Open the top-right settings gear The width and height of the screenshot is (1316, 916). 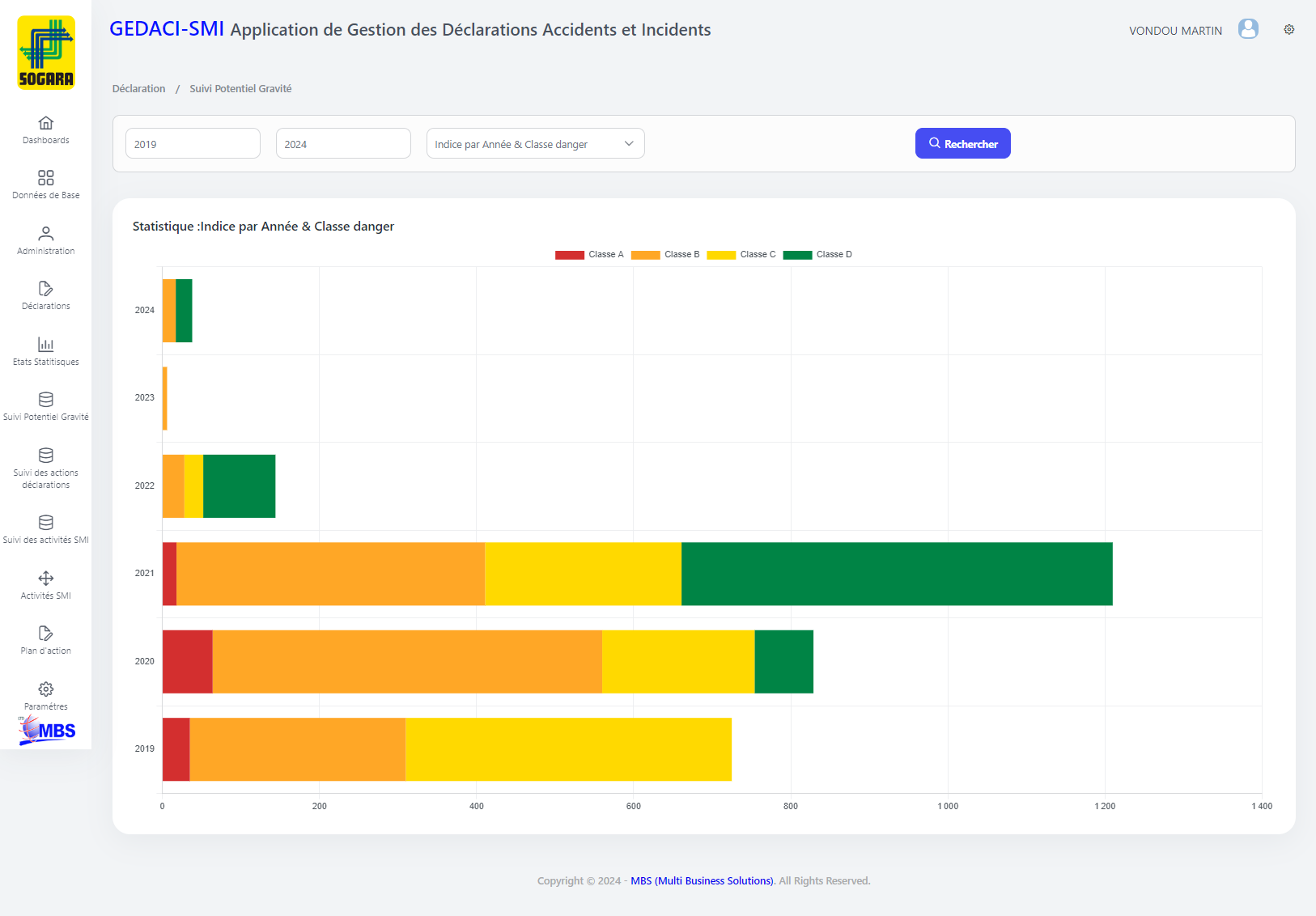click(x=1289, y=29)
